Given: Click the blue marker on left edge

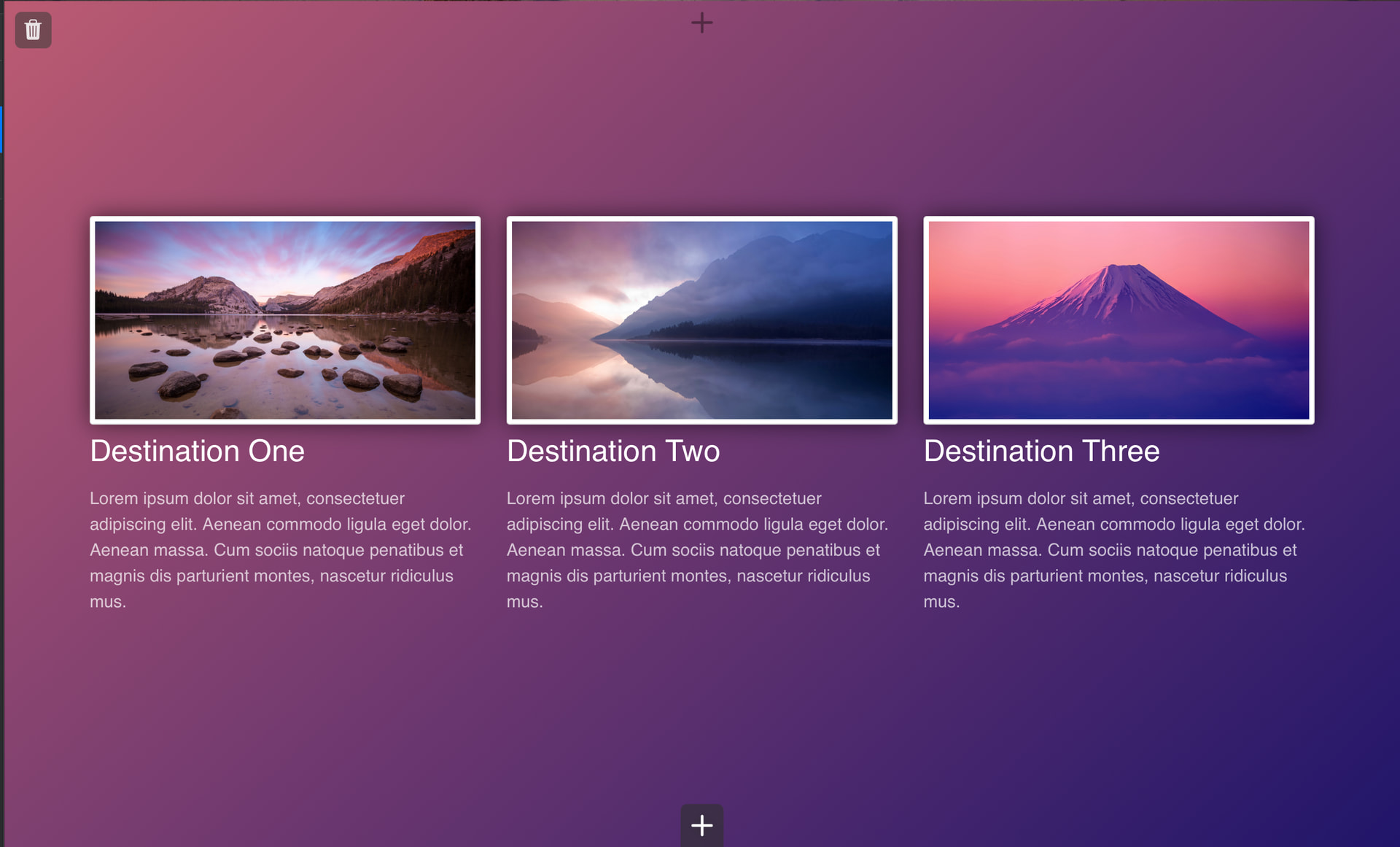Looking at the screenshot, I should coord(1,129).
